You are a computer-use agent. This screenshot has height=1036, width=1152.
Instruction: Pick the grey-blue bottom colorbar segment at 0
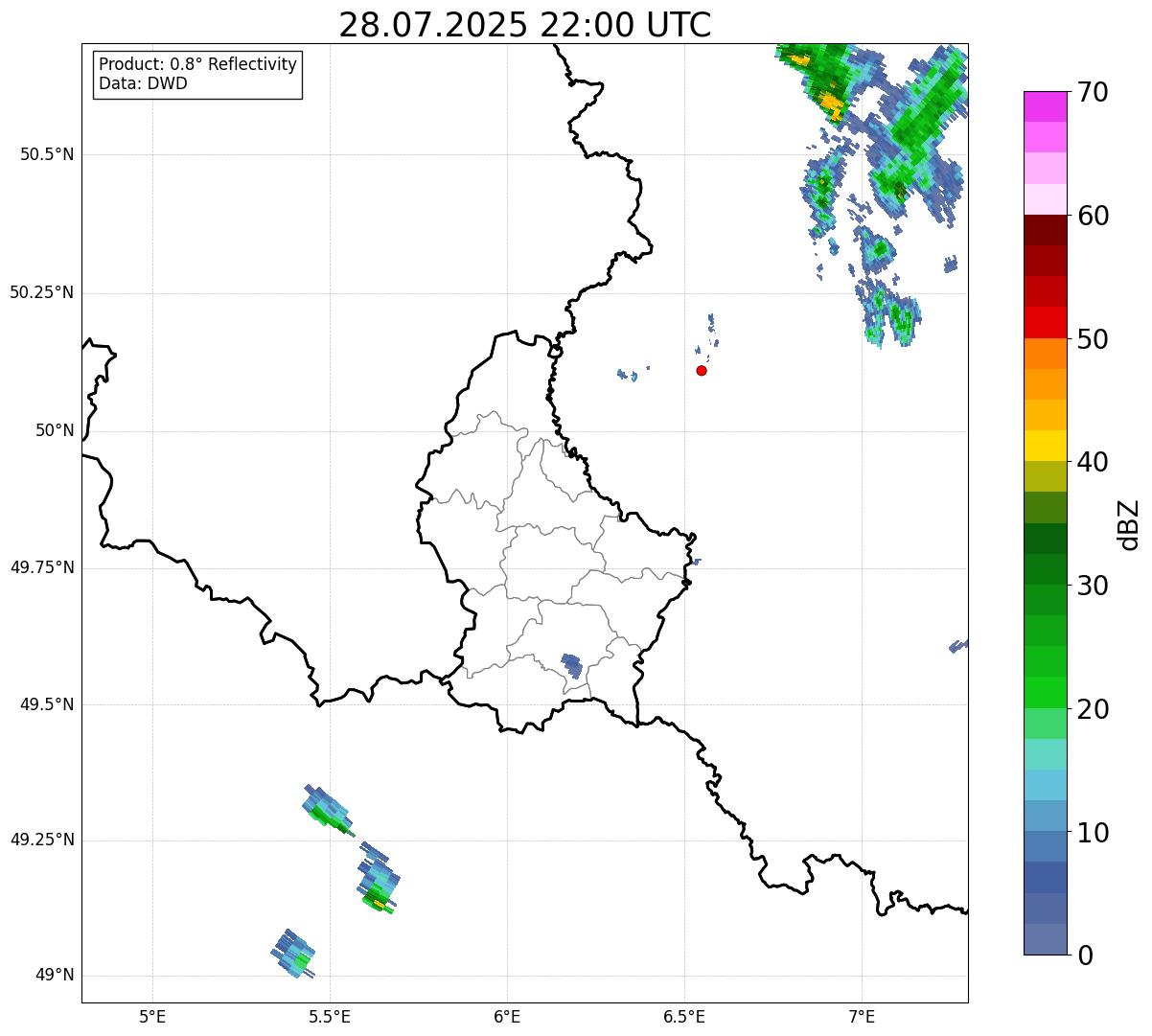pos(1045,939)
